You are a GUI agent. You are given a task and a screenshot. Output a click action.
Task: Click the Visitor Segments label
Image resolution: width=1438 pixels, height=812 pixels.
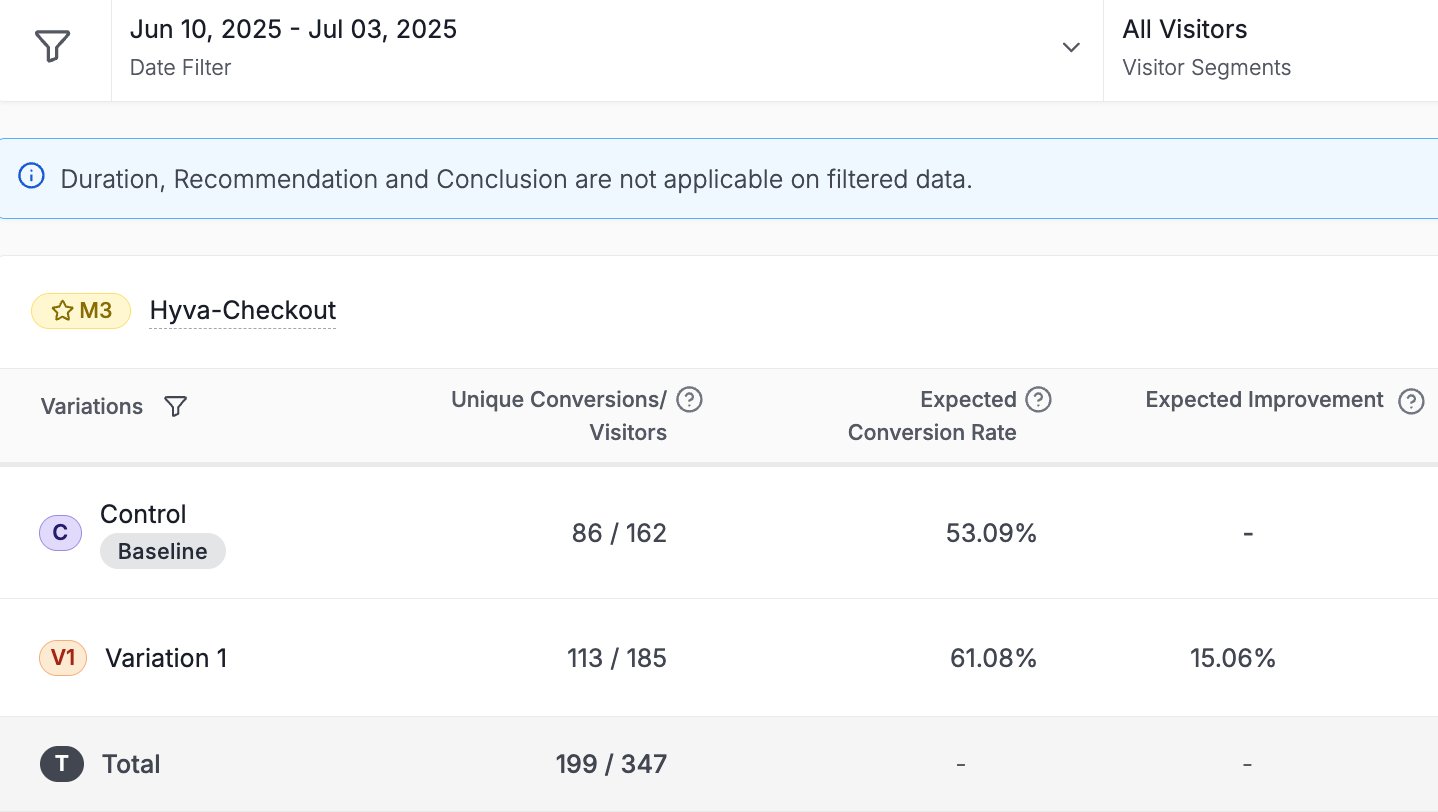click(x=1206, y=68)
